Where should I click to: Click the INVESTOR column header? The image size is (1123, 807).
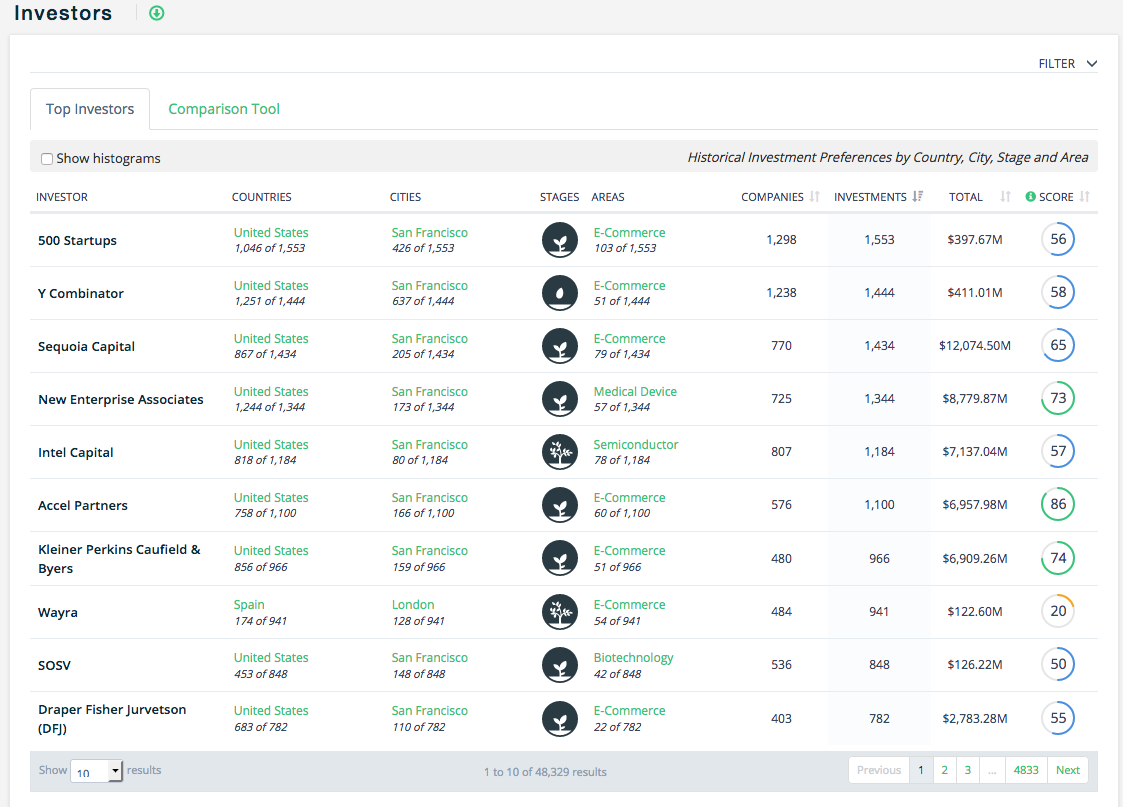click(x=62, y=197)
